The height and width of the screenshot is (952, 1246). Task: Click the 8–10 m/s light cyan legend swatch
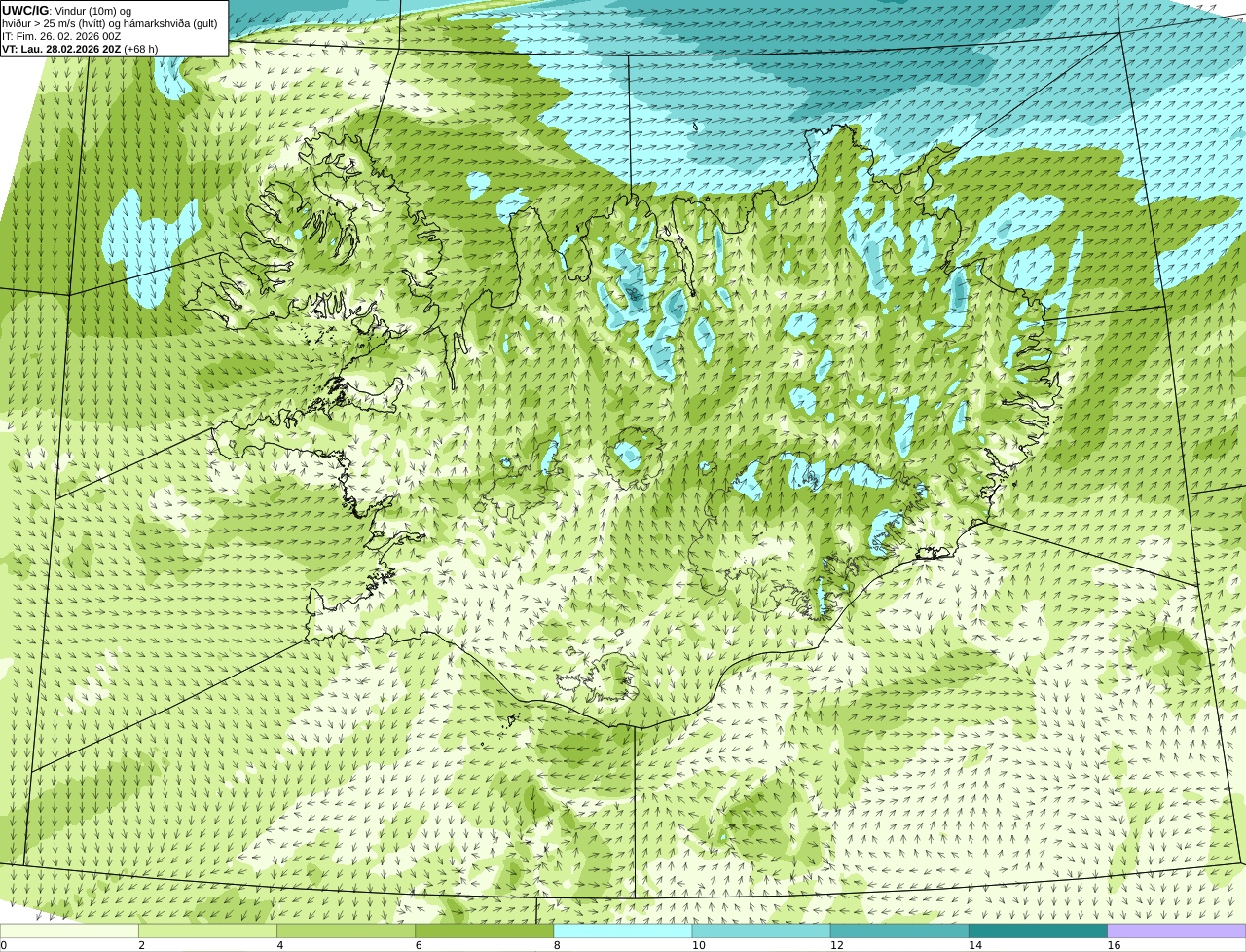pyautogui.click(x=623, y=931)
